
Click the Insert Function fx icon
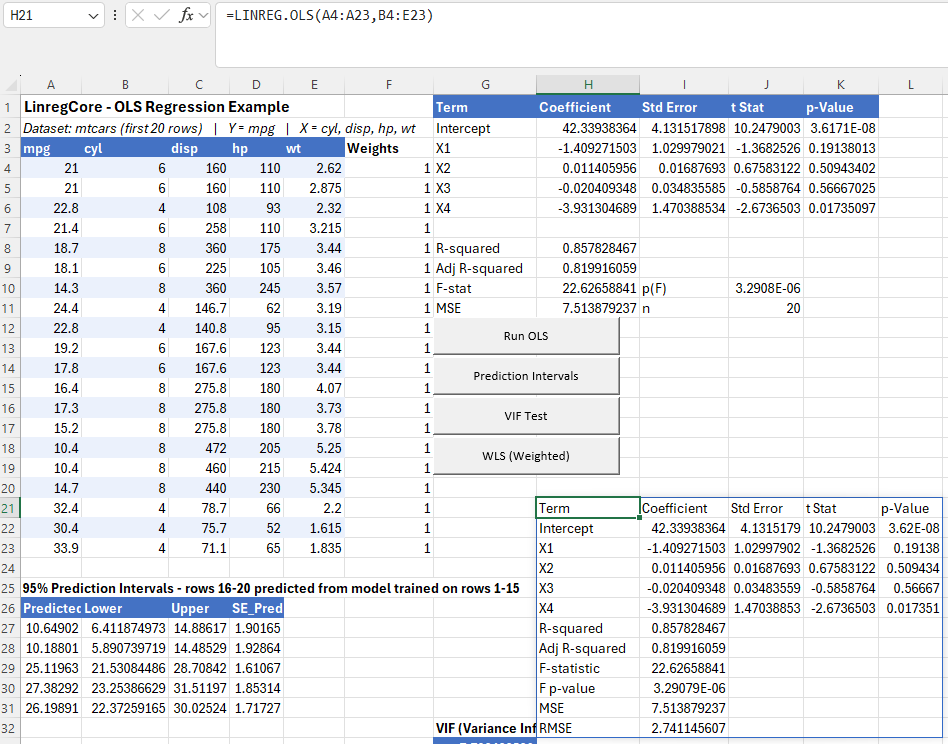(186, 16)
